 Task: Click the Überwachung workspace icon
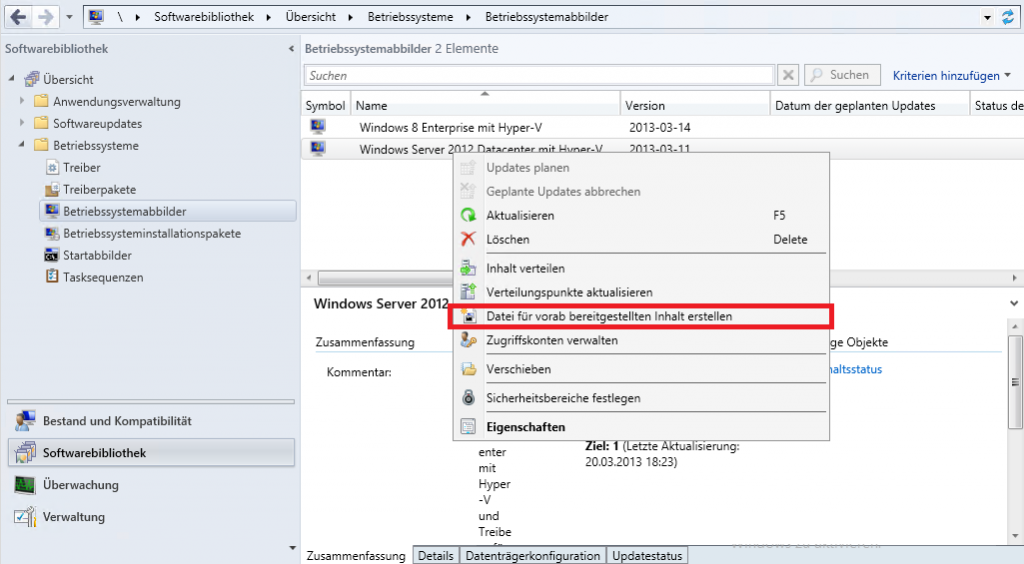click(x=25, y=485)
